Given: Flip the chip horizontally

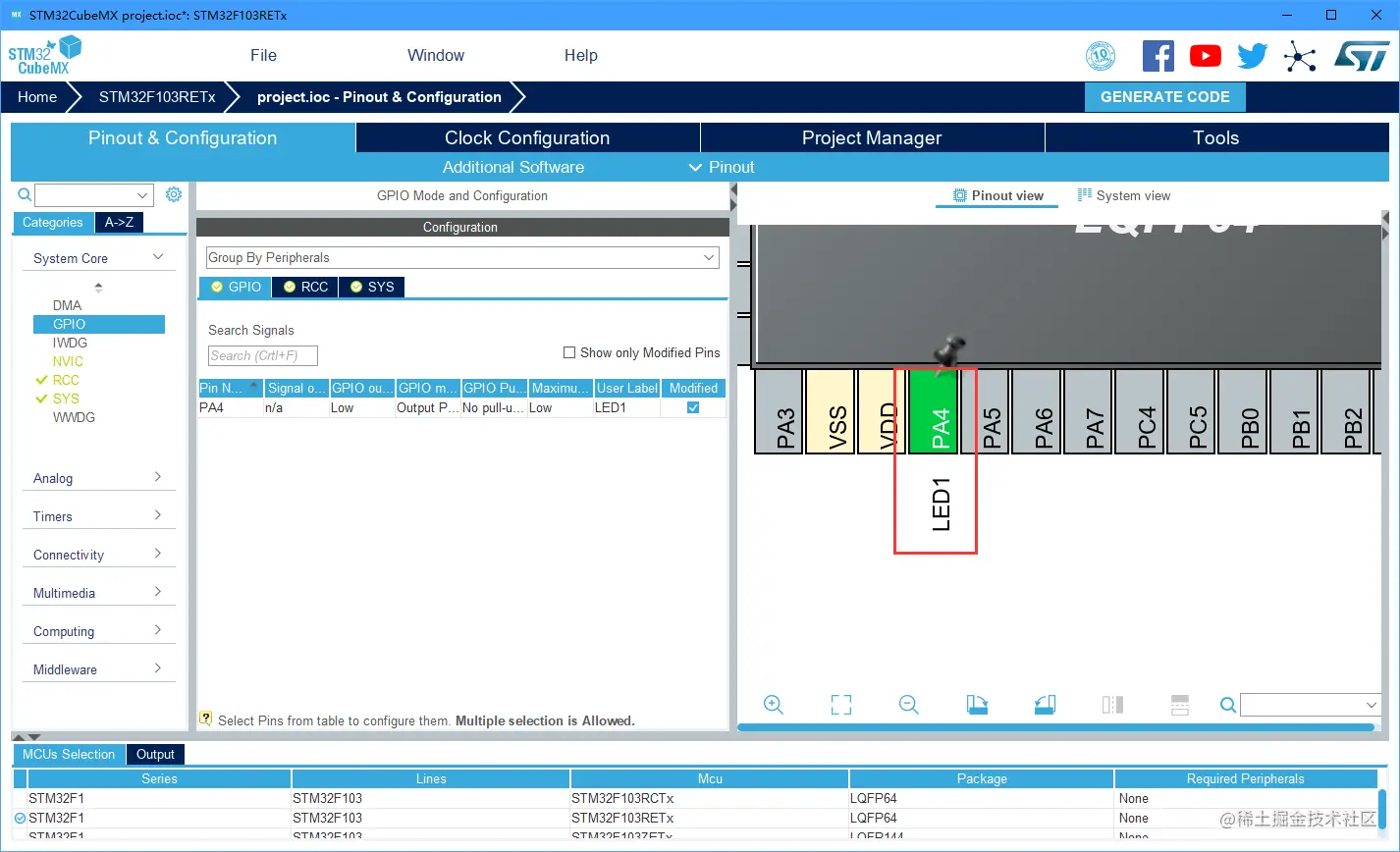Looking at the screenshot, I should [x=1112, y=705].
